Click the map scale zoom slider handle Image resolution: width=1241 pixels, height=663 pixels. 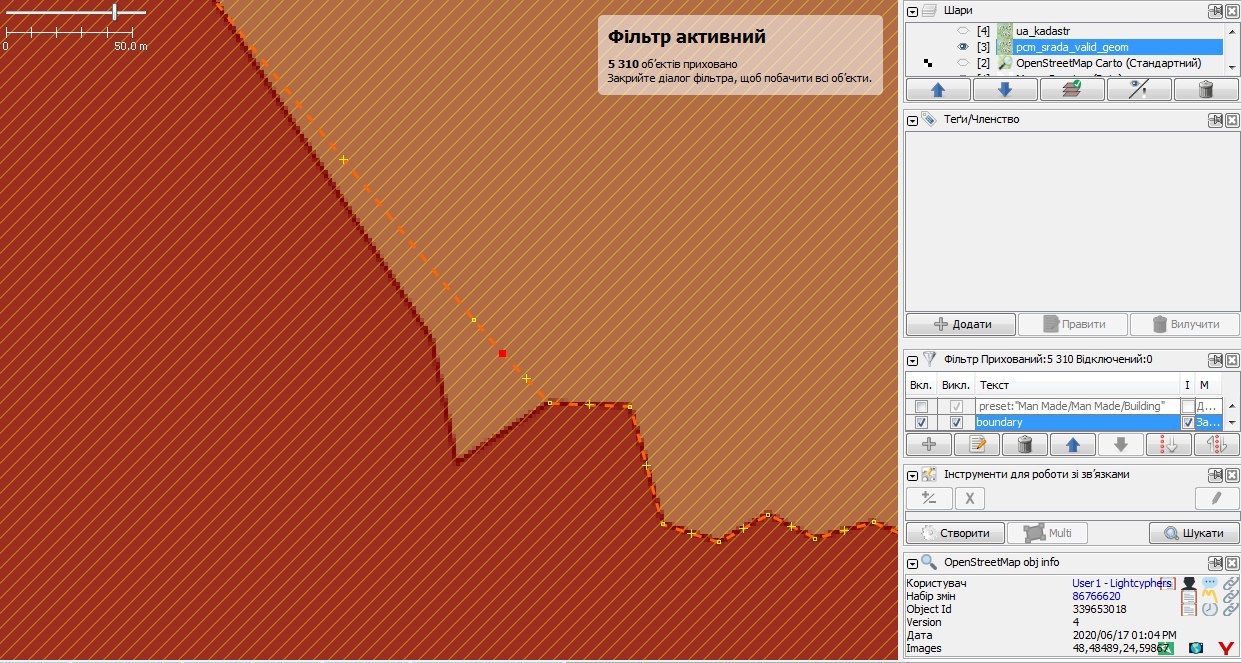(115, 12)
